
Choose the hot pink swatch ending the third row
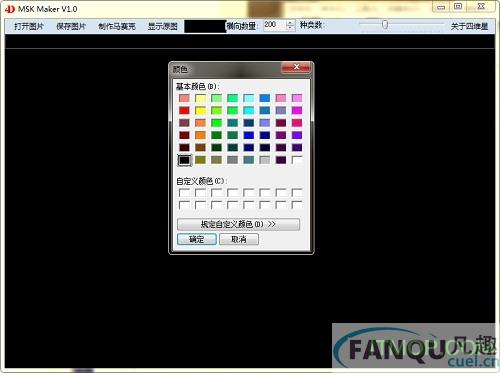(x=297, y=123)
